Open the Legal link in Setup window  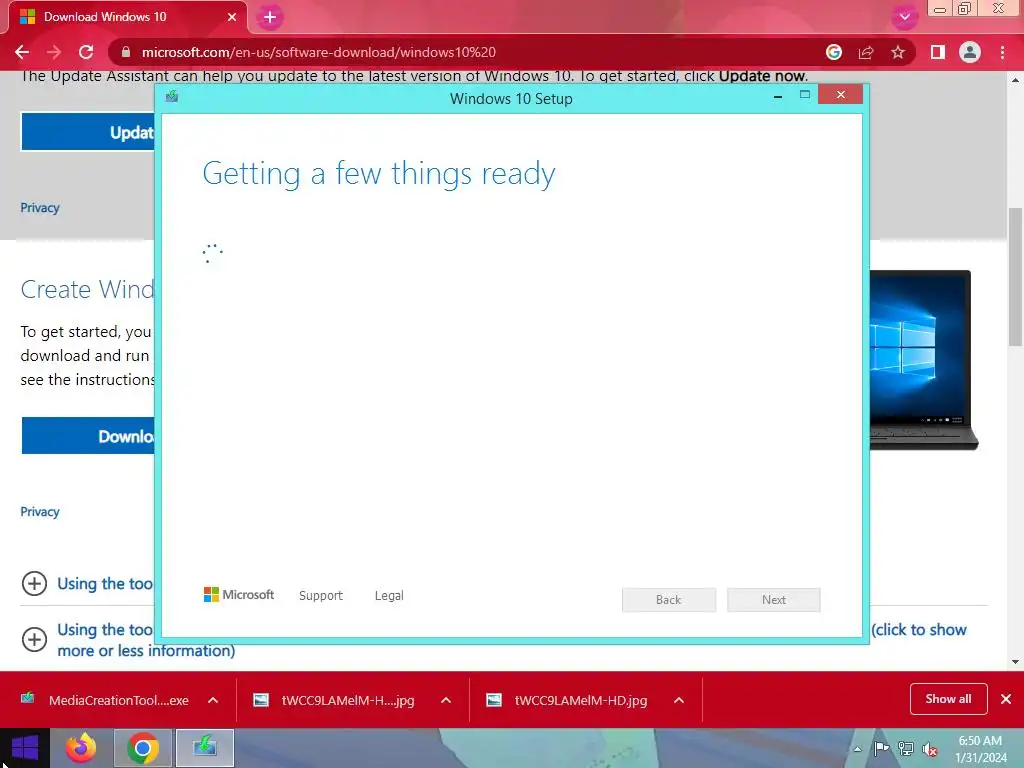[x=389, y=596]
